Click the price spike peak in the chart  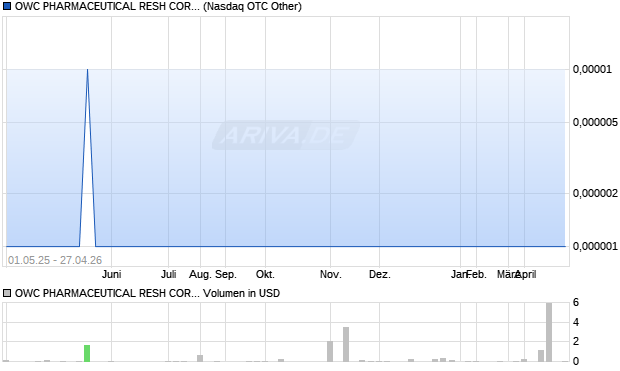87,70
